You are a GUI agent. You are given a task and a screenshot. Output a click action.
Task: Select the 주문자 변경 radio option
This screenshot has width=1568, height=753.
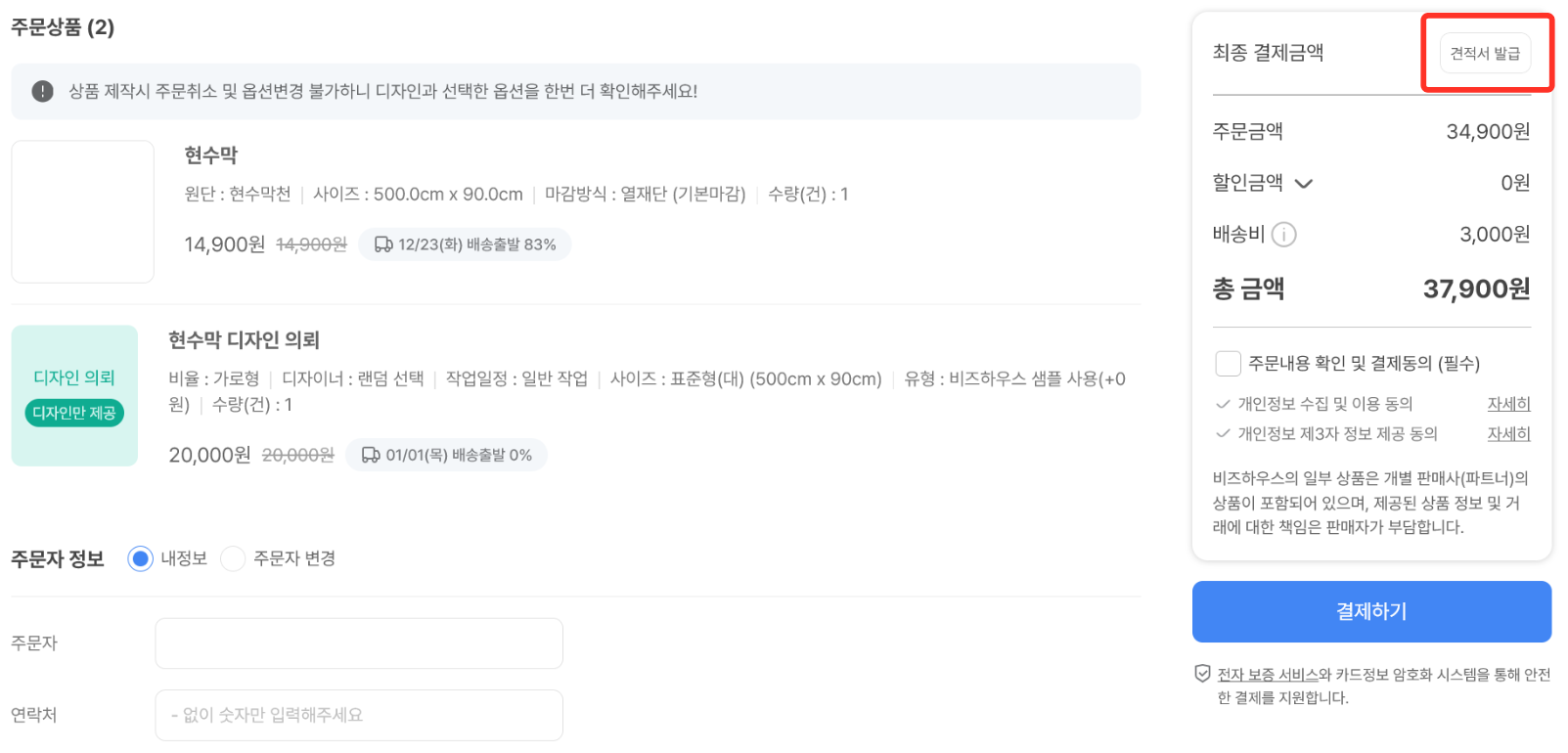233,558
